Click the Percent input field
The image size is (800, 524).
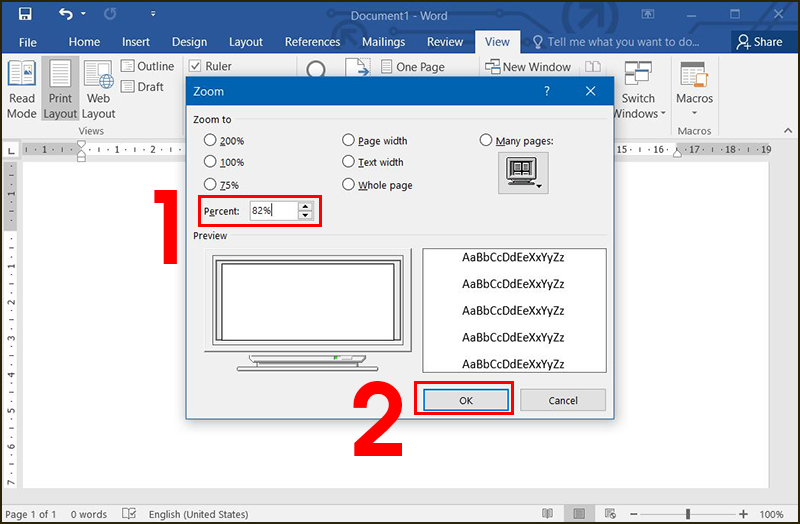(273, 211)
